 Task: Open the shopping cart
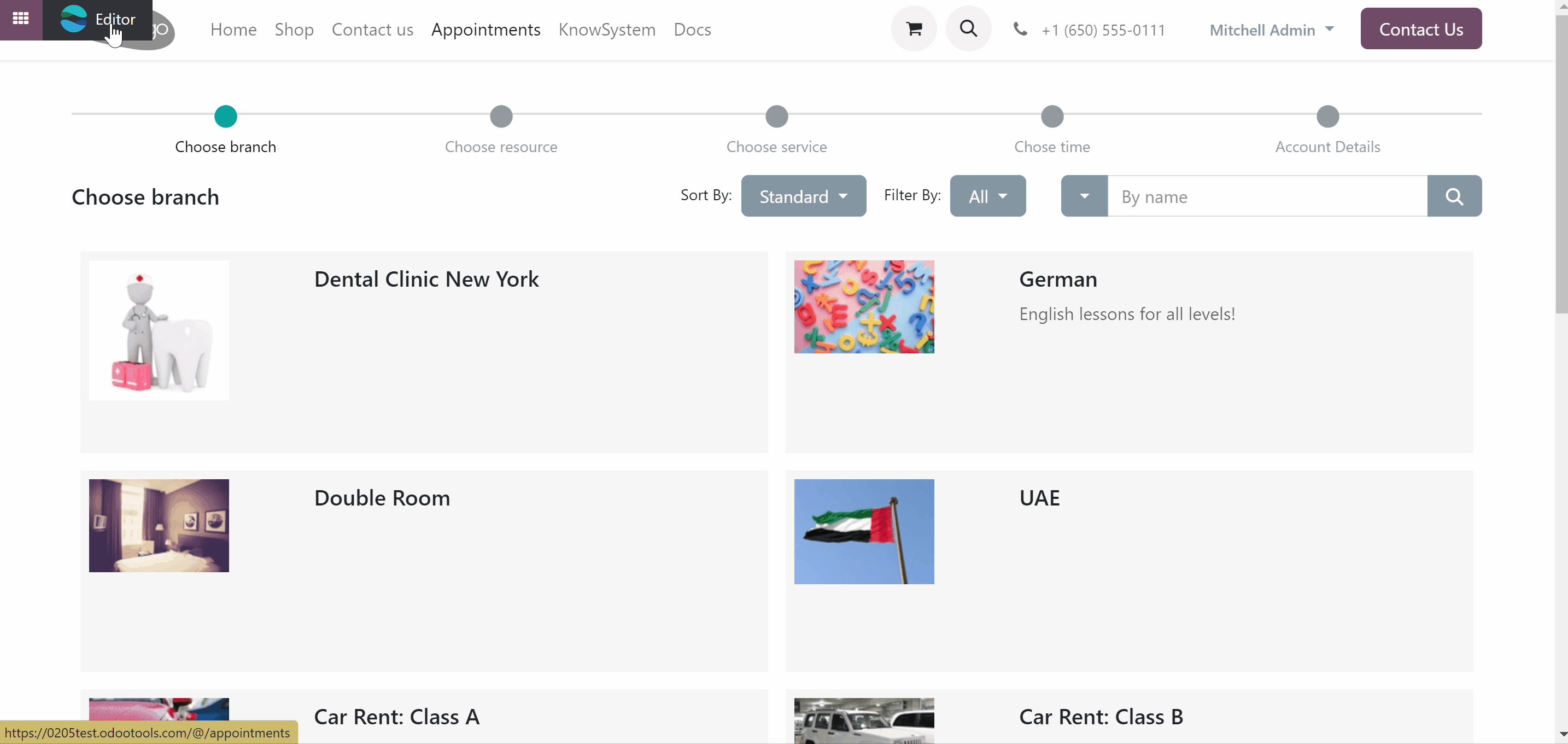914,28
